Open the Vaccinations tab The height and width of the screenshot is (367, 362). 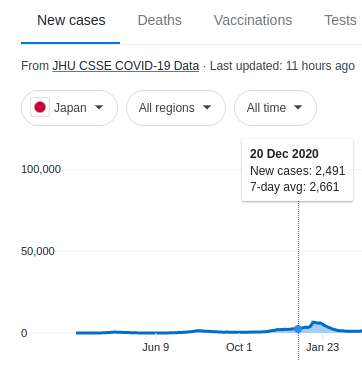pyautogui.click(x=253, y=20)
